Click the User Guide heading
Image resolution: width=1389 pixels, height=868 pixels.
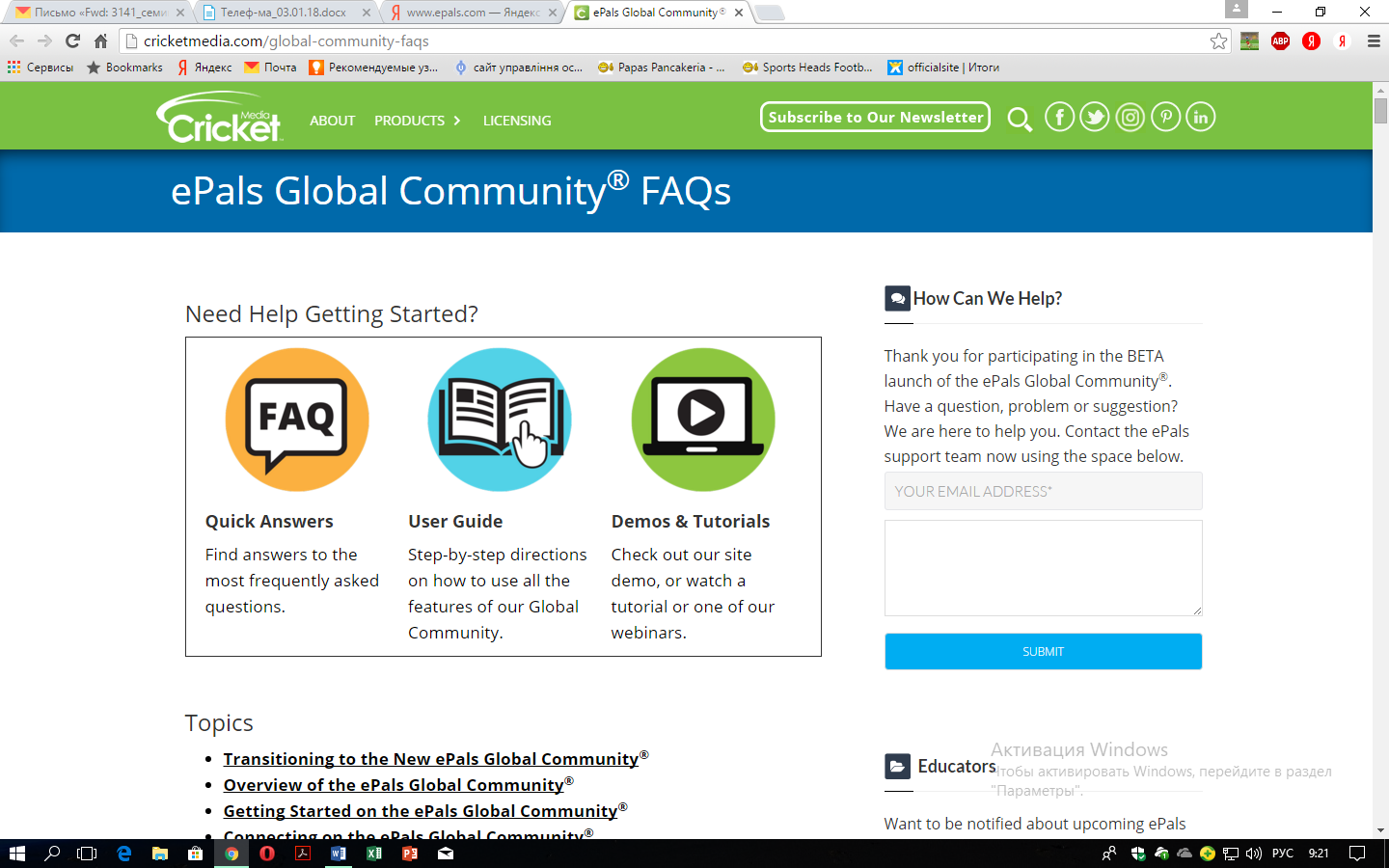coord(455,521)
